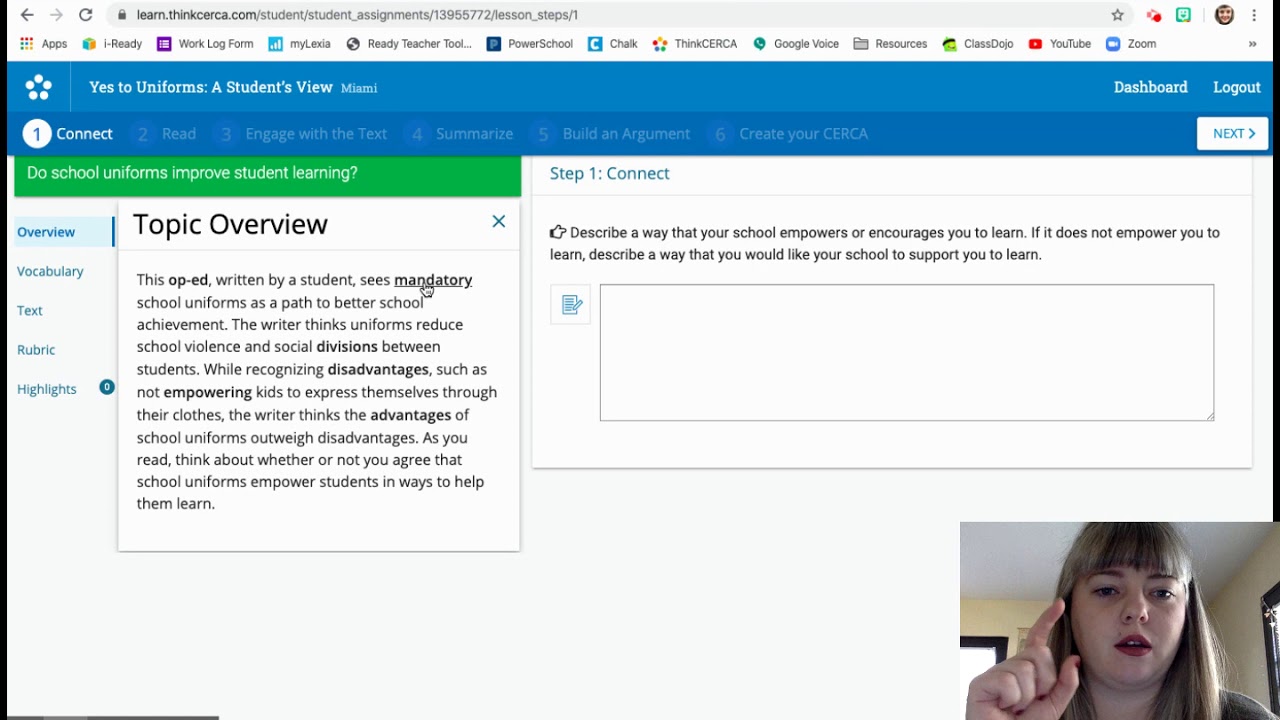Viewport: 1280px width, 720px height.
Task: Select the Rubric sidebar tab
Action: point(36,349)
